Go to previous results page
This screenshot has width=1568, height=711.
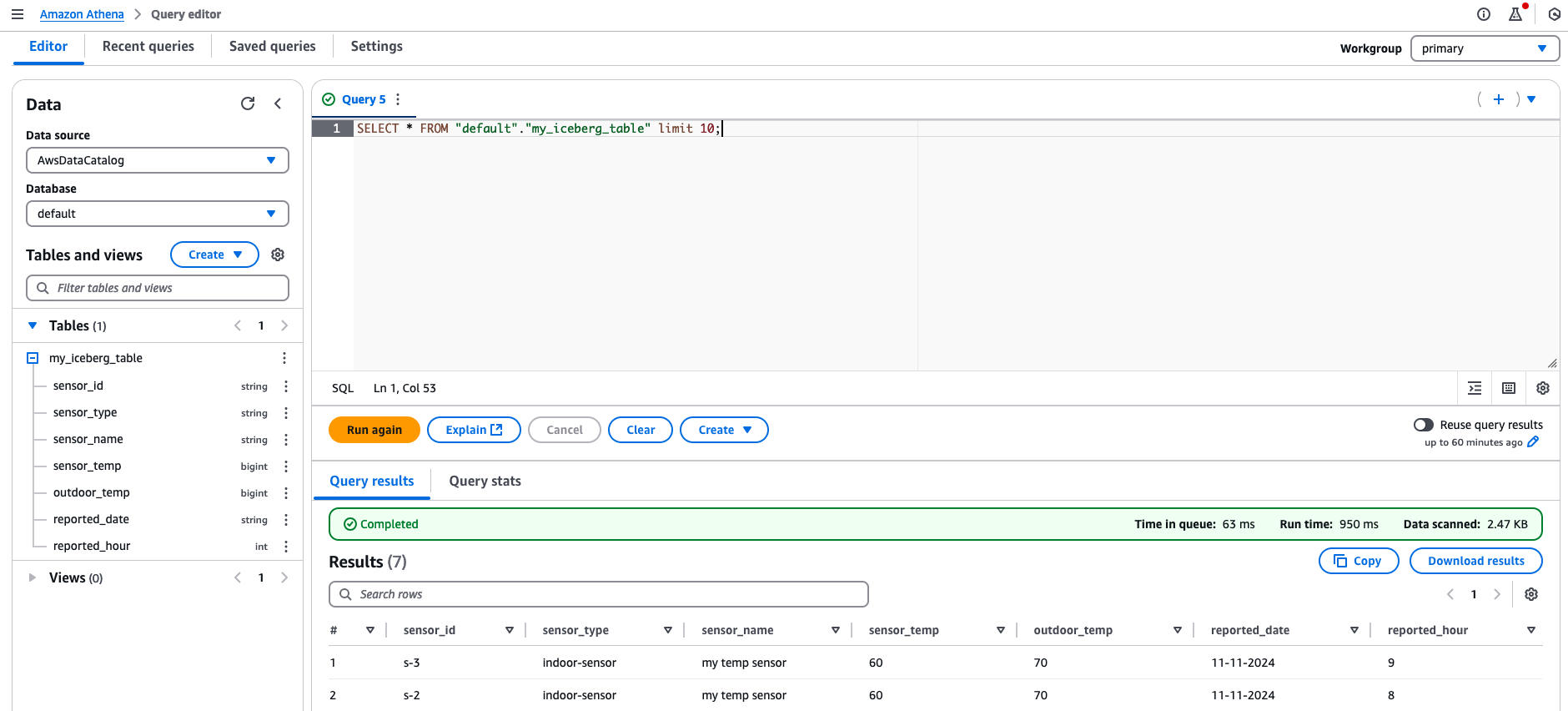1450,594
